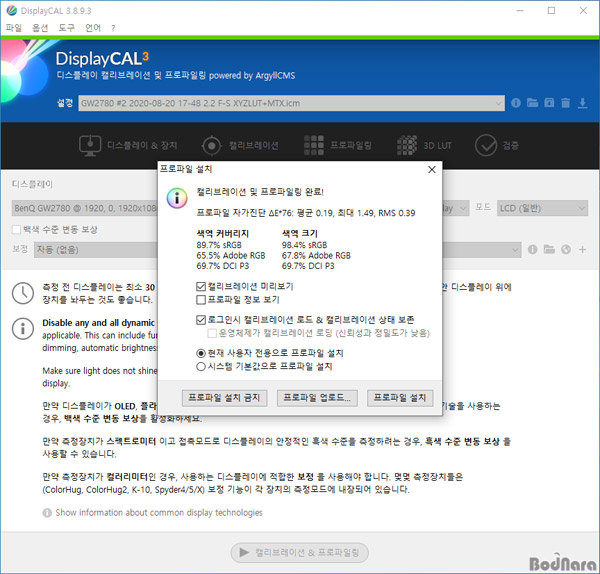This screenshot has width=600, height=574.
Task: Open the ? help menu
Action: [113, 28]
